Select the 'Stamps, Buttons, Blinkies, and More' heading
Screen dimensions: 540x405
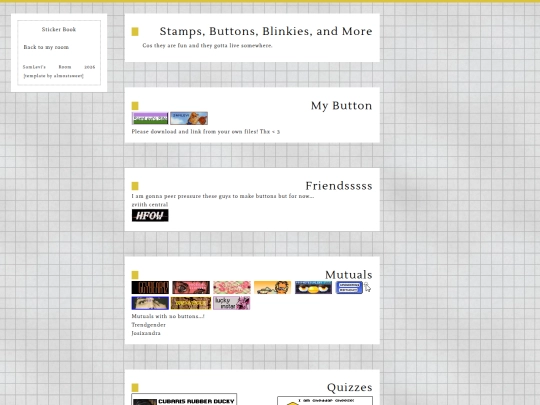pos(266,31)
